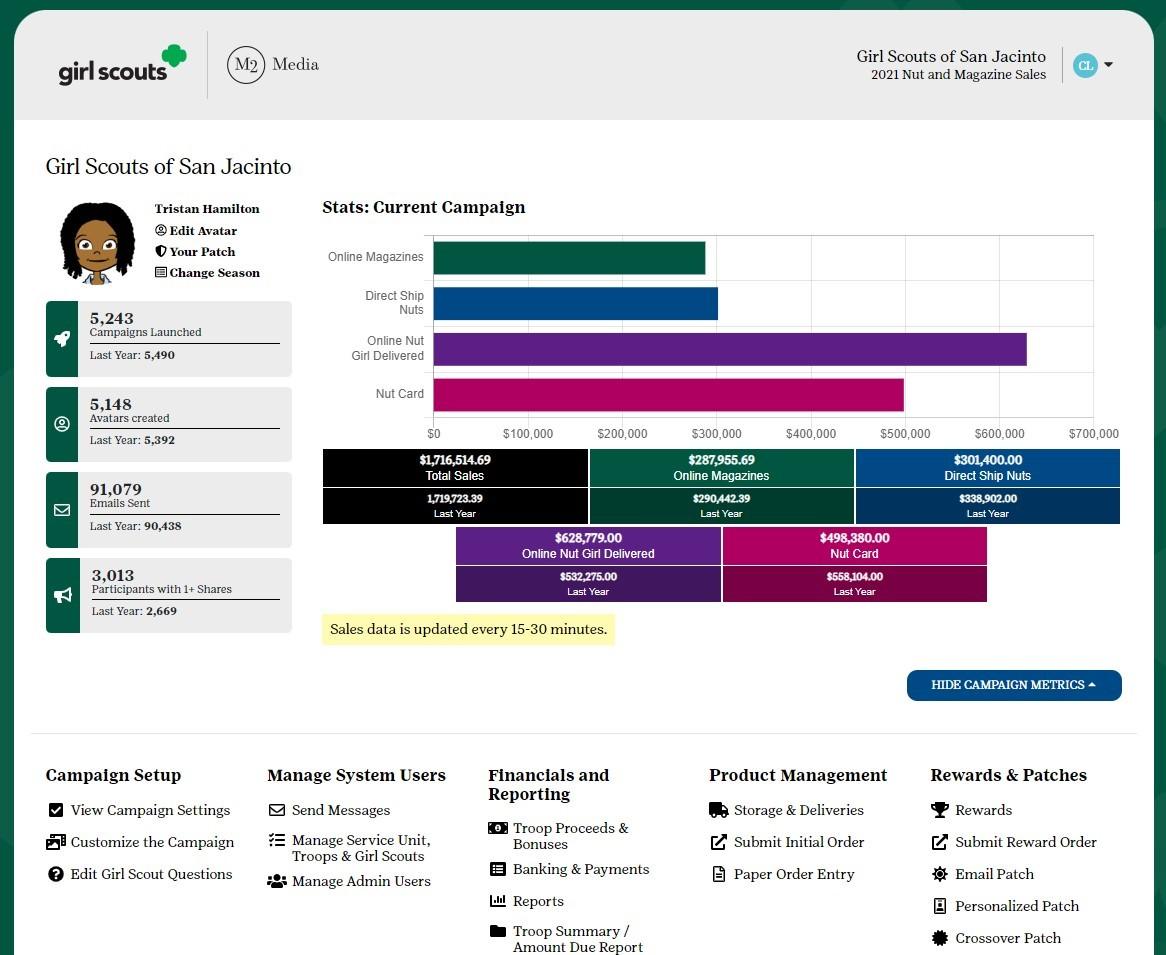
Task: Open the Edit Avatar link
Action: 196,231
